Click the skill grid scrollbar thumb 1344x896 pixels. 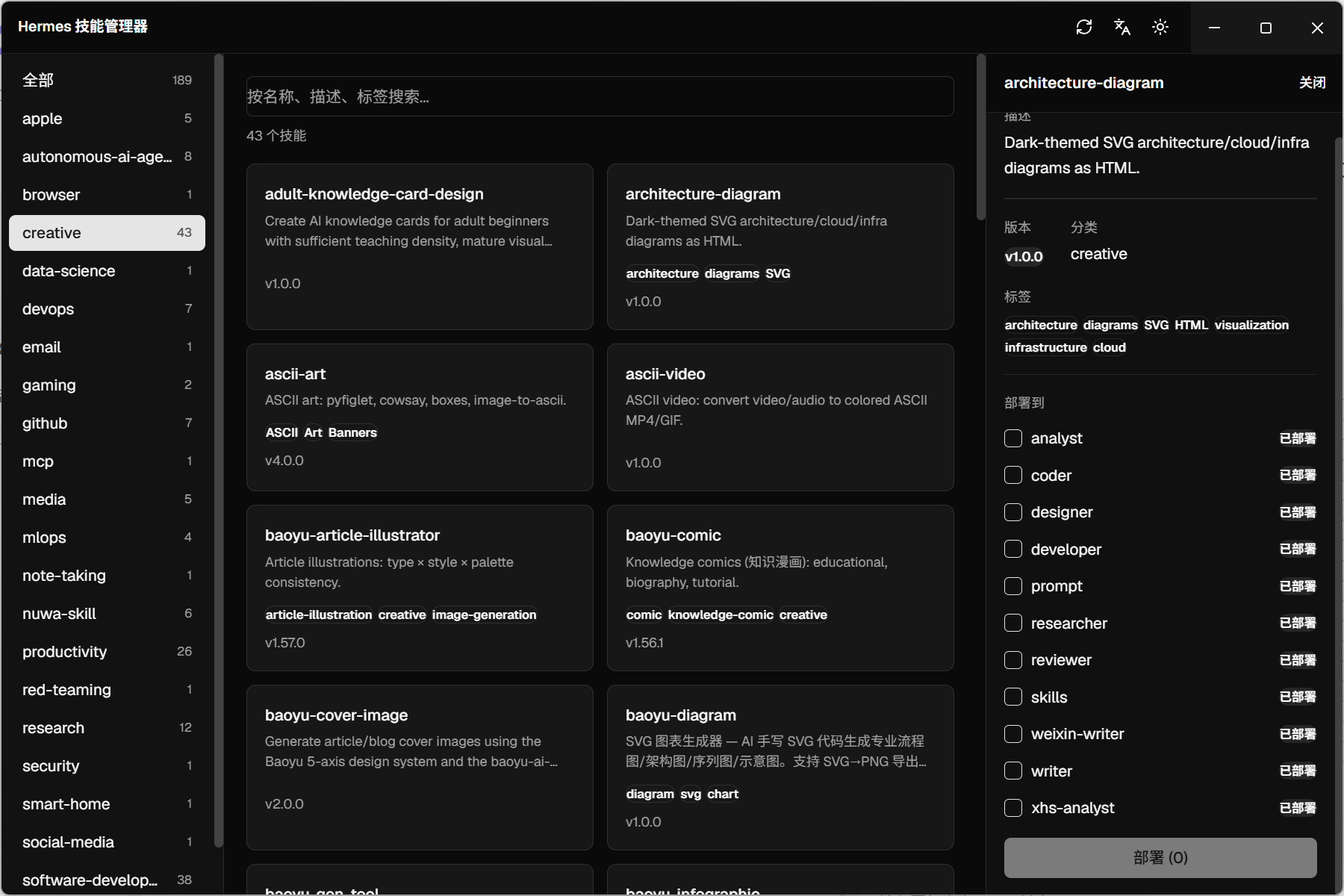980,137
